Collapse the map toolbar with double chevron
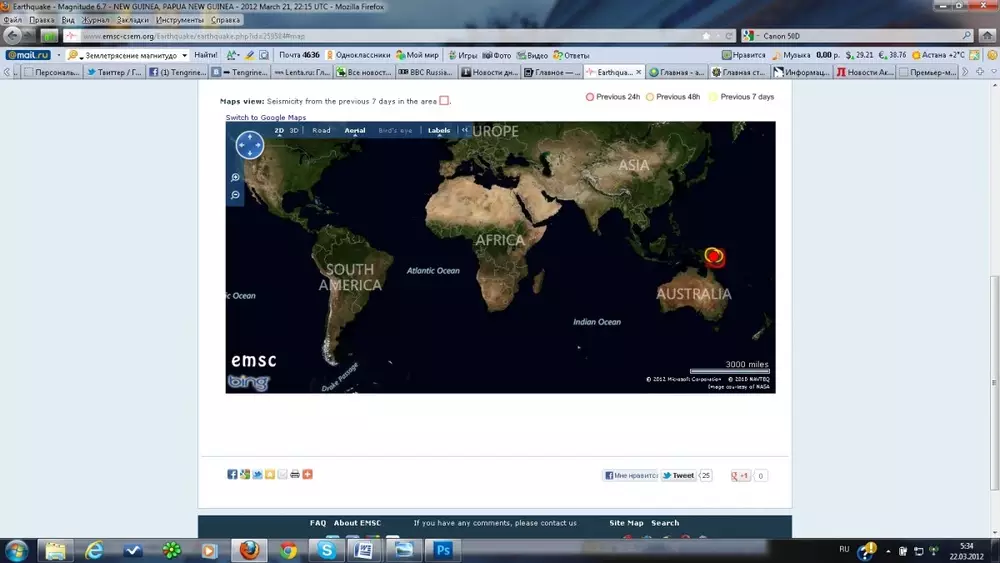Screen dimensions: 1000x563 [464, 131]
